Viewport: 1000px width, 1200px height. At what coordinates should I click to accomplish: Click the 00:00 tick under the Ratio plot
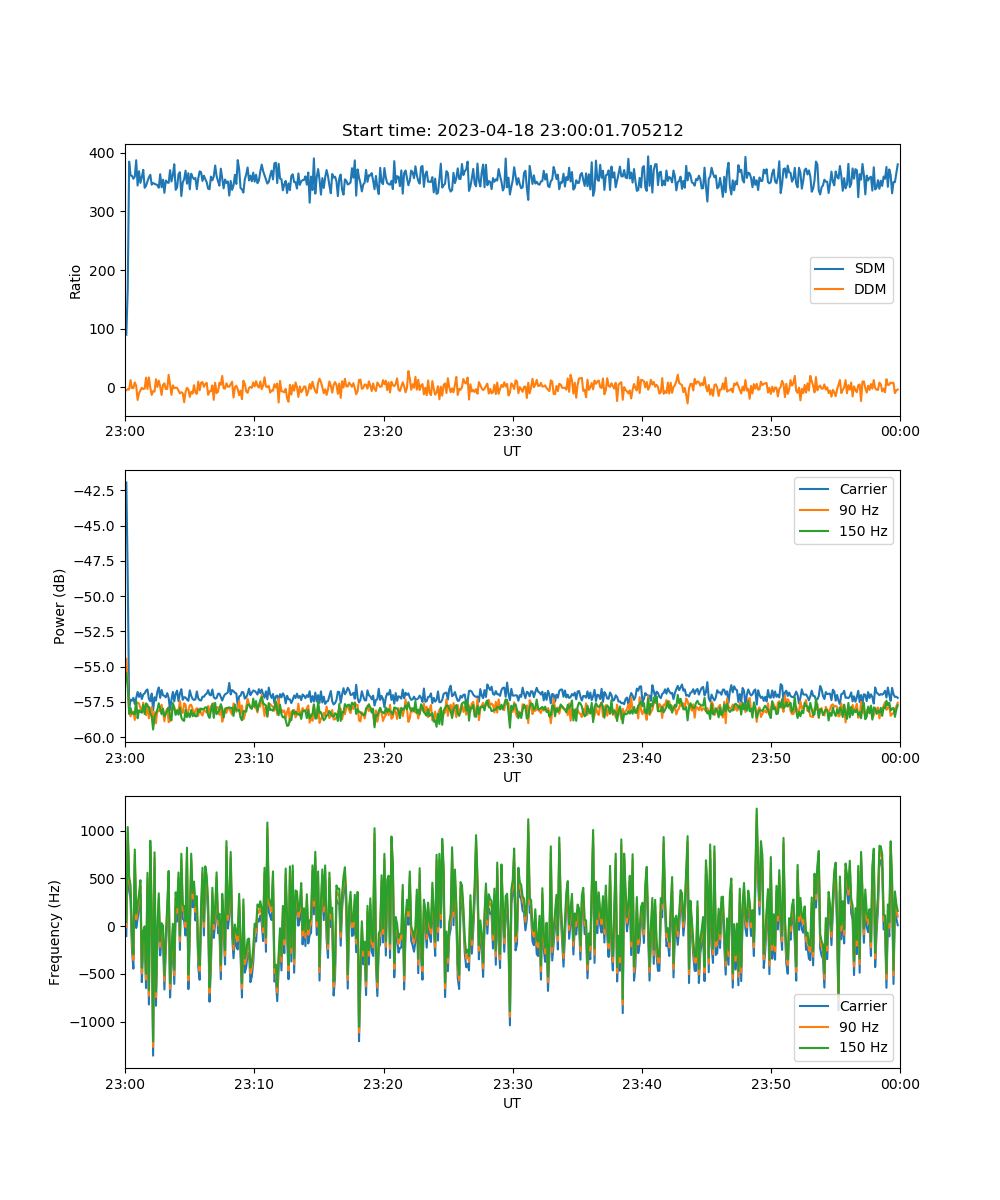[900, 432]
